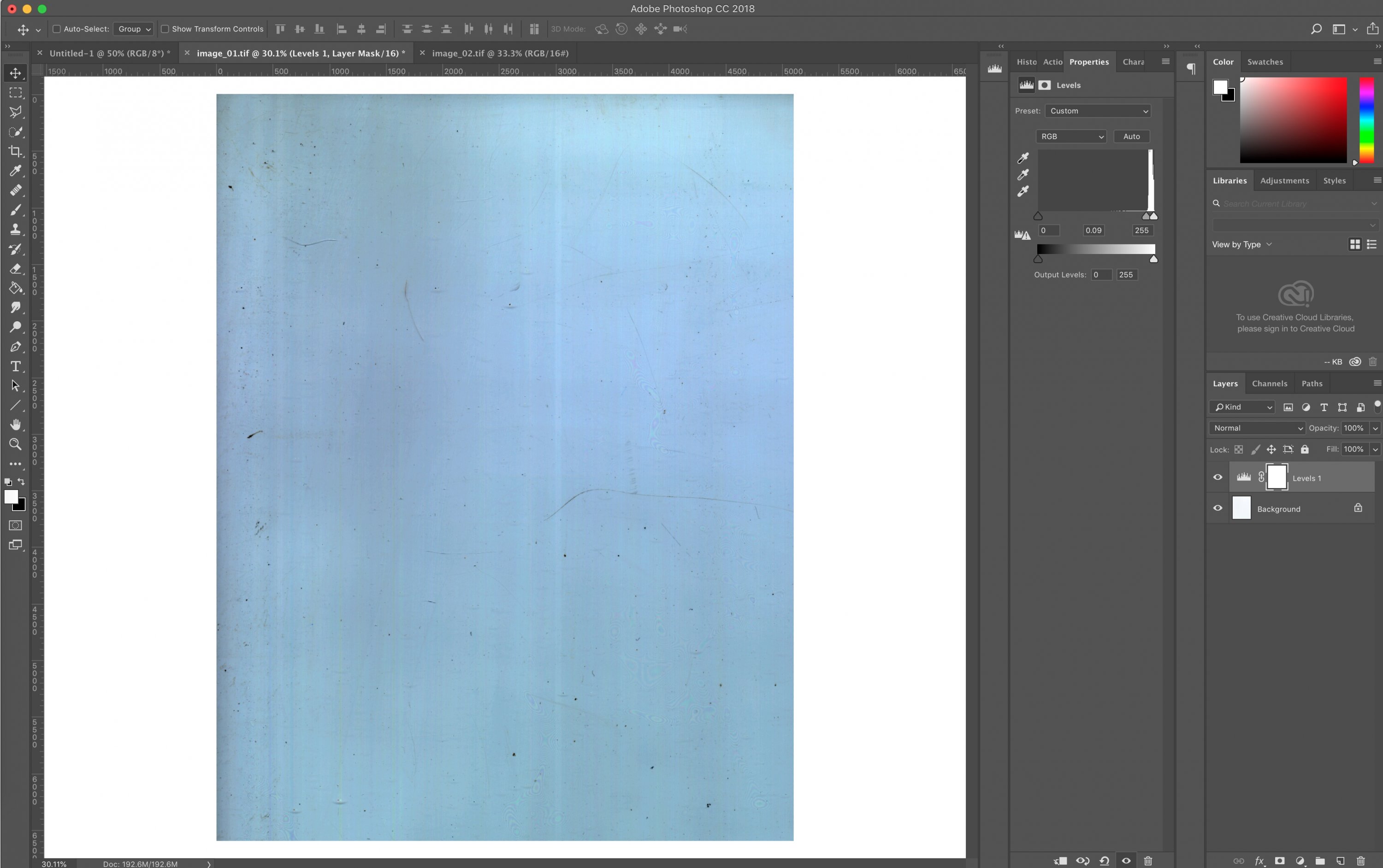Open the Levels Preset dropdown
The image size is (1383, 868).
(x=1098, y=111)
